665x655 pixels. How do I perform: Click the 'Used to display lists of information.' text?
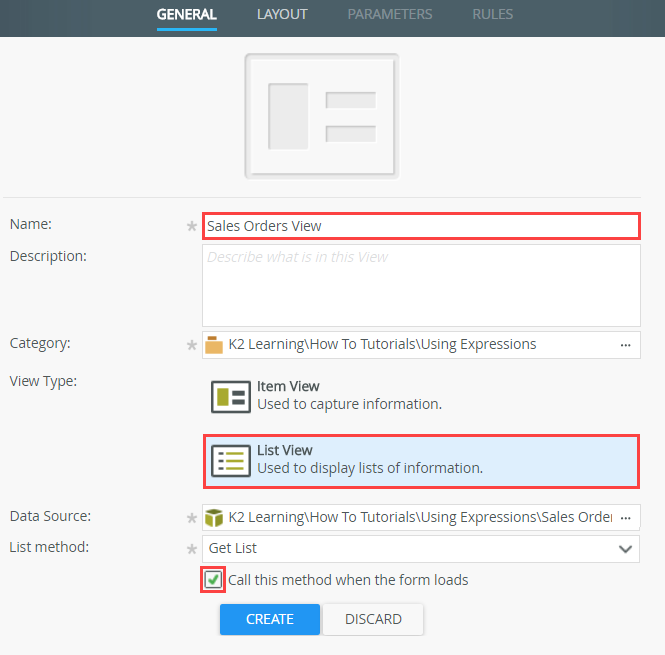[x=370, y=468]
